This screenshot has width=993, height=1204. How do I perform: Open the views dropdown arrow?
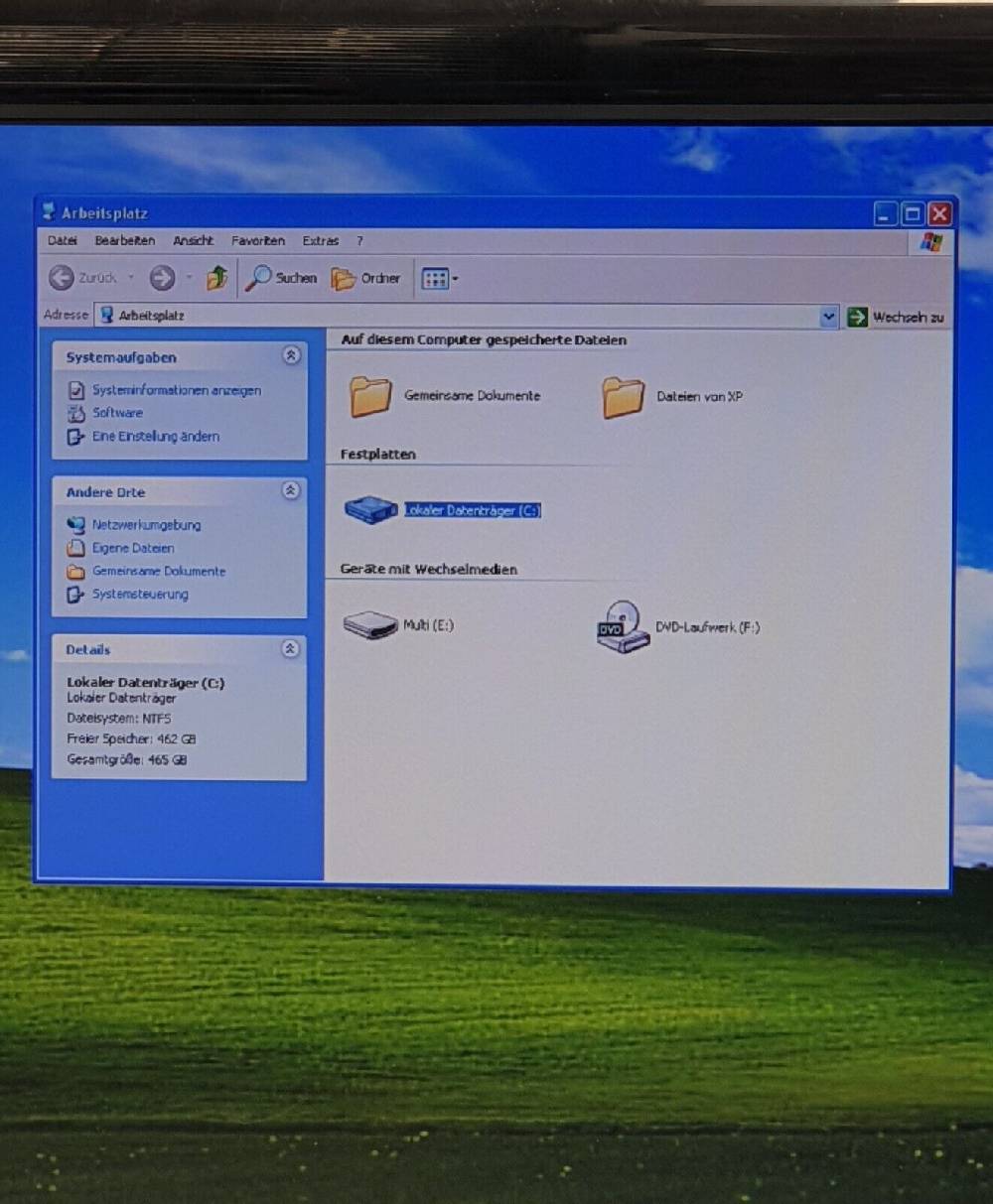(456, 280)
